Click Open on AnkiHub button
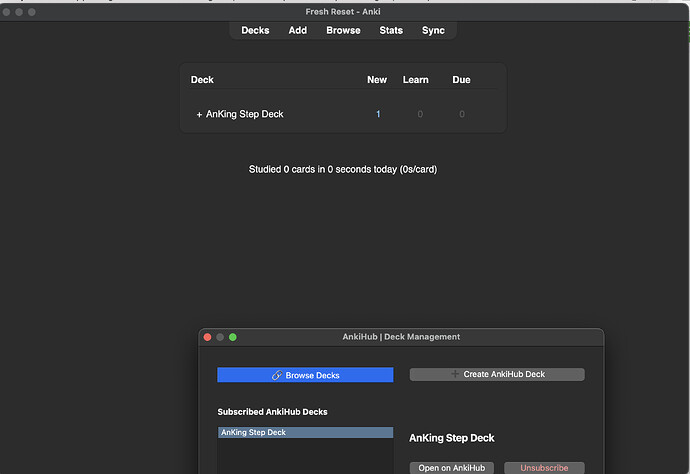 pos(451,467)
